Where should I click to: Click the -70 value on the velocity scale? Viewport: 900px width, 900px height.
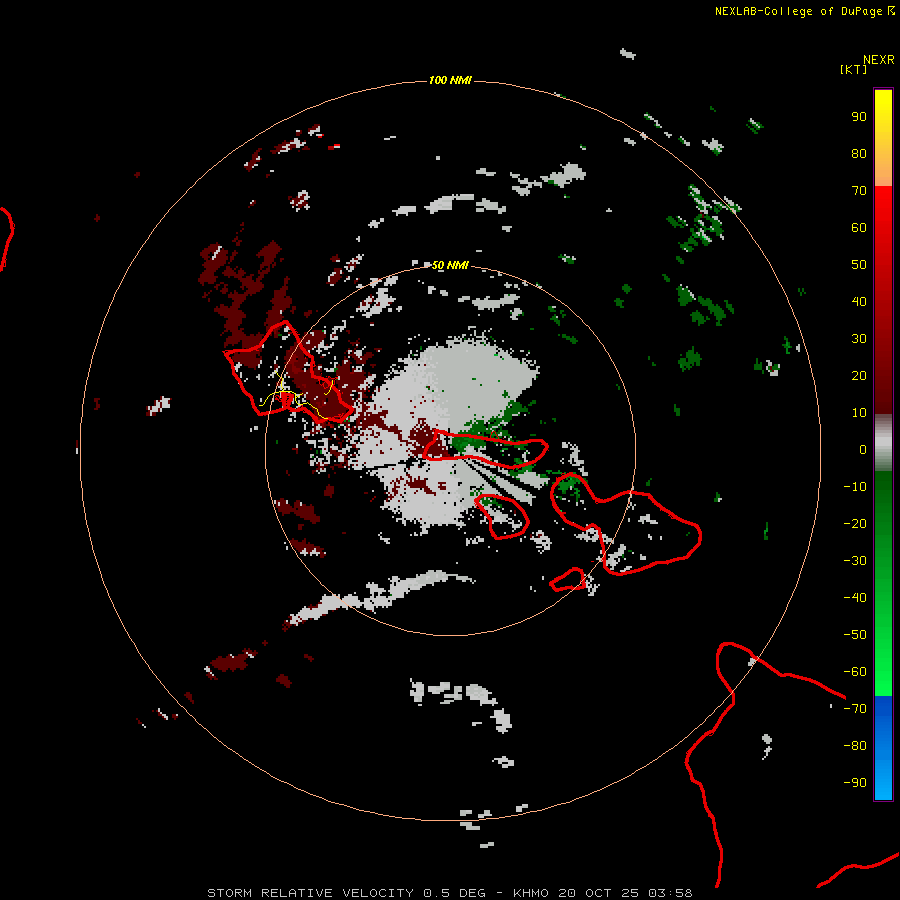(x=855, y=709)
